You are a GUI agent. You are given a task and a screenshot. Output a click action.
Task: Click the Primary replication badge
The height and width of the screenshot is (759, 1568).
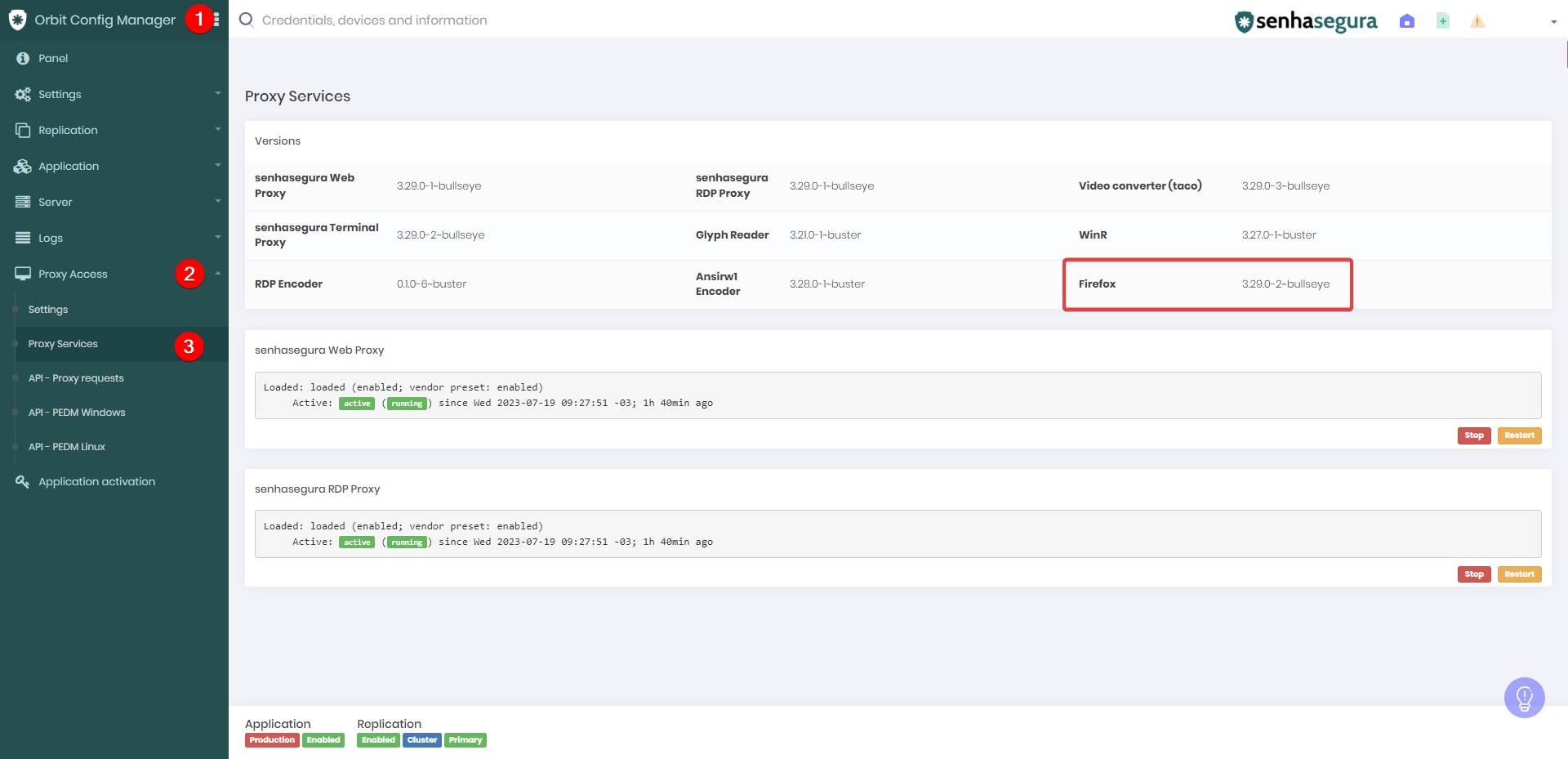(x=465, y=740)
